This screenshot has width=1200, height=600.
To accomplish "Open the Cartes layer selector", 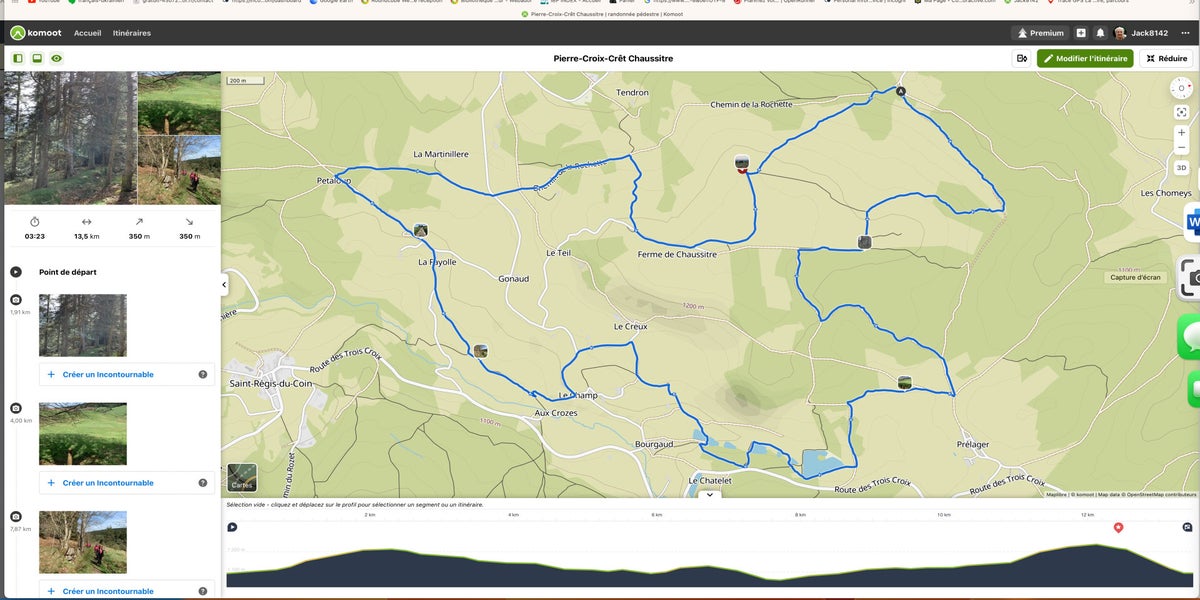I will click(x=242, y=477).
